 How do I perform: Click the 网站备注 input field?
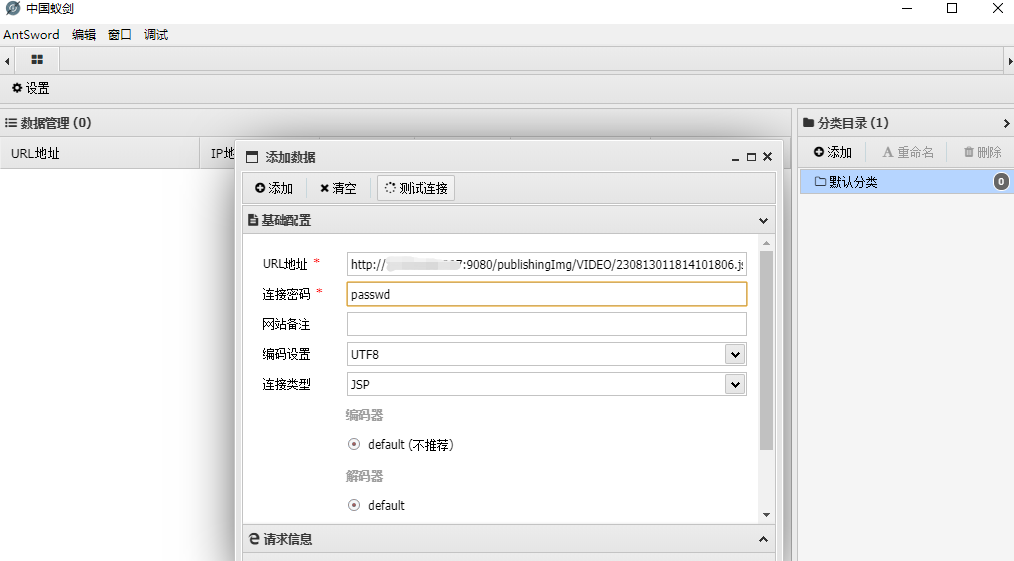pyautogui.click(x=546, y=324)
